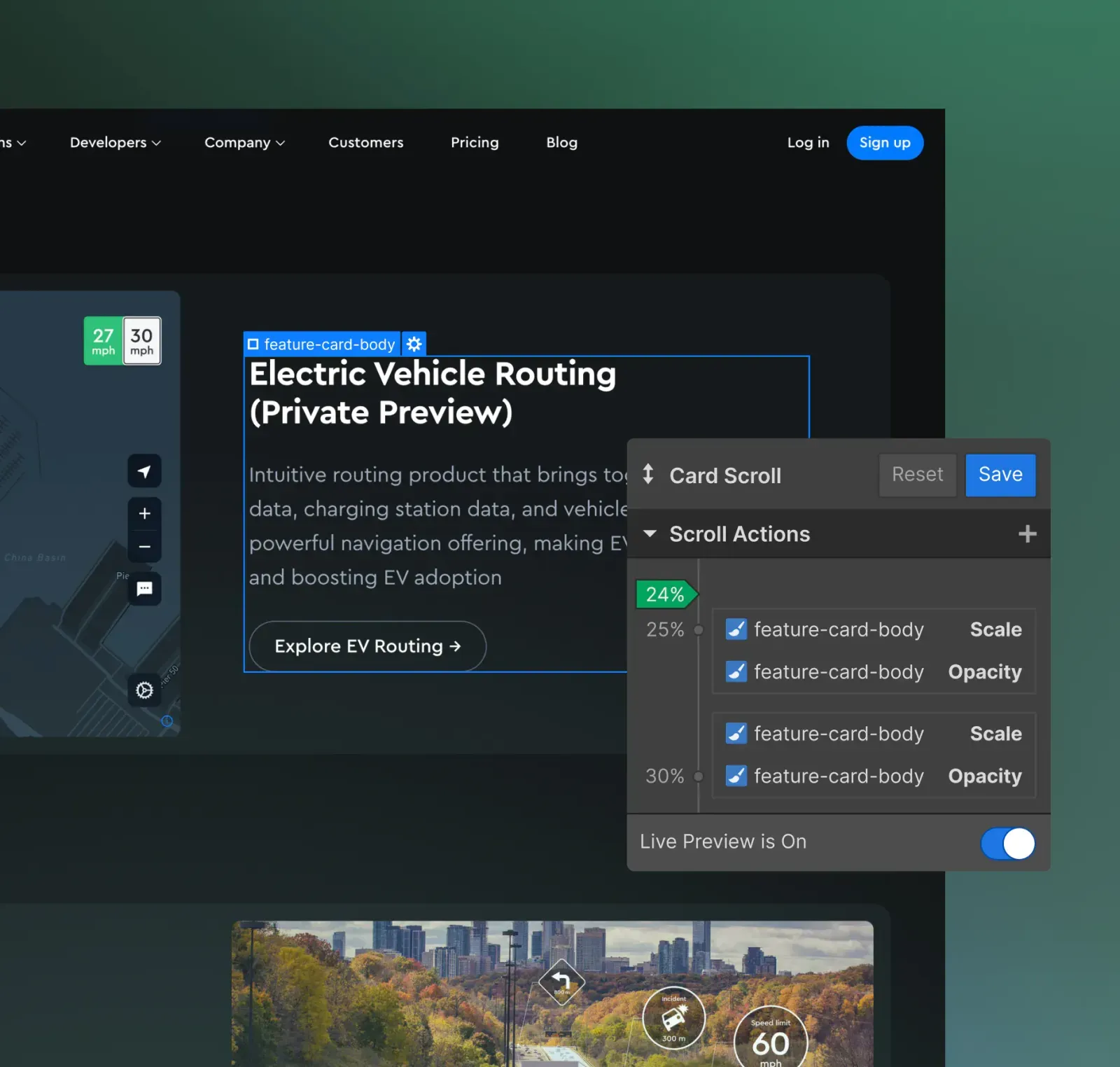The height and width of the screenshot is (1067, 1120).
Task: Open the Blog page from the navbar
Action: coord(561,143)
